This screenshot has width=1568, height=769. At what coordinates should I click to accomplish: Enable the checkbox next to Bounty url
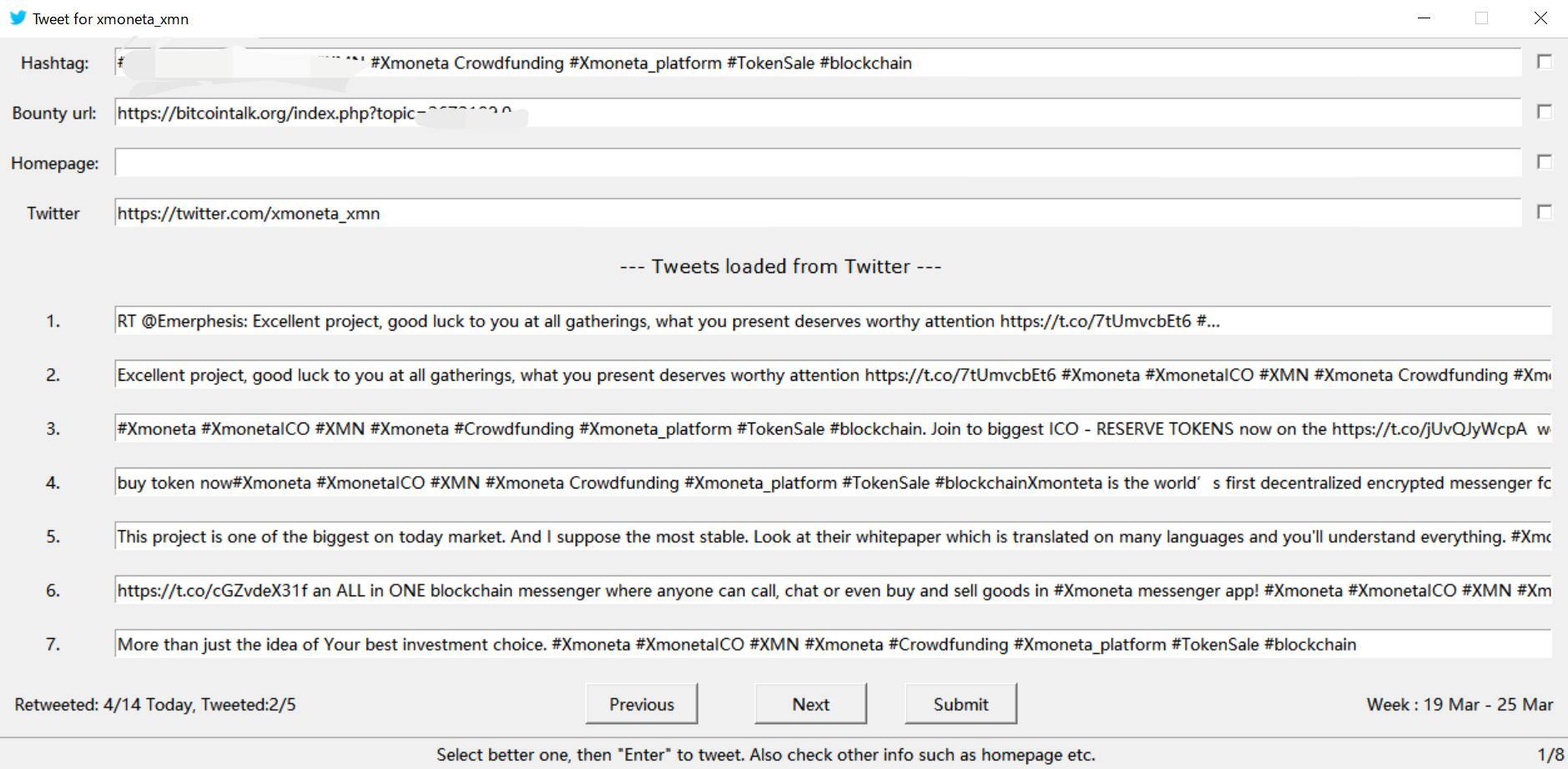pyautogui.click(x=1545, y=112)
